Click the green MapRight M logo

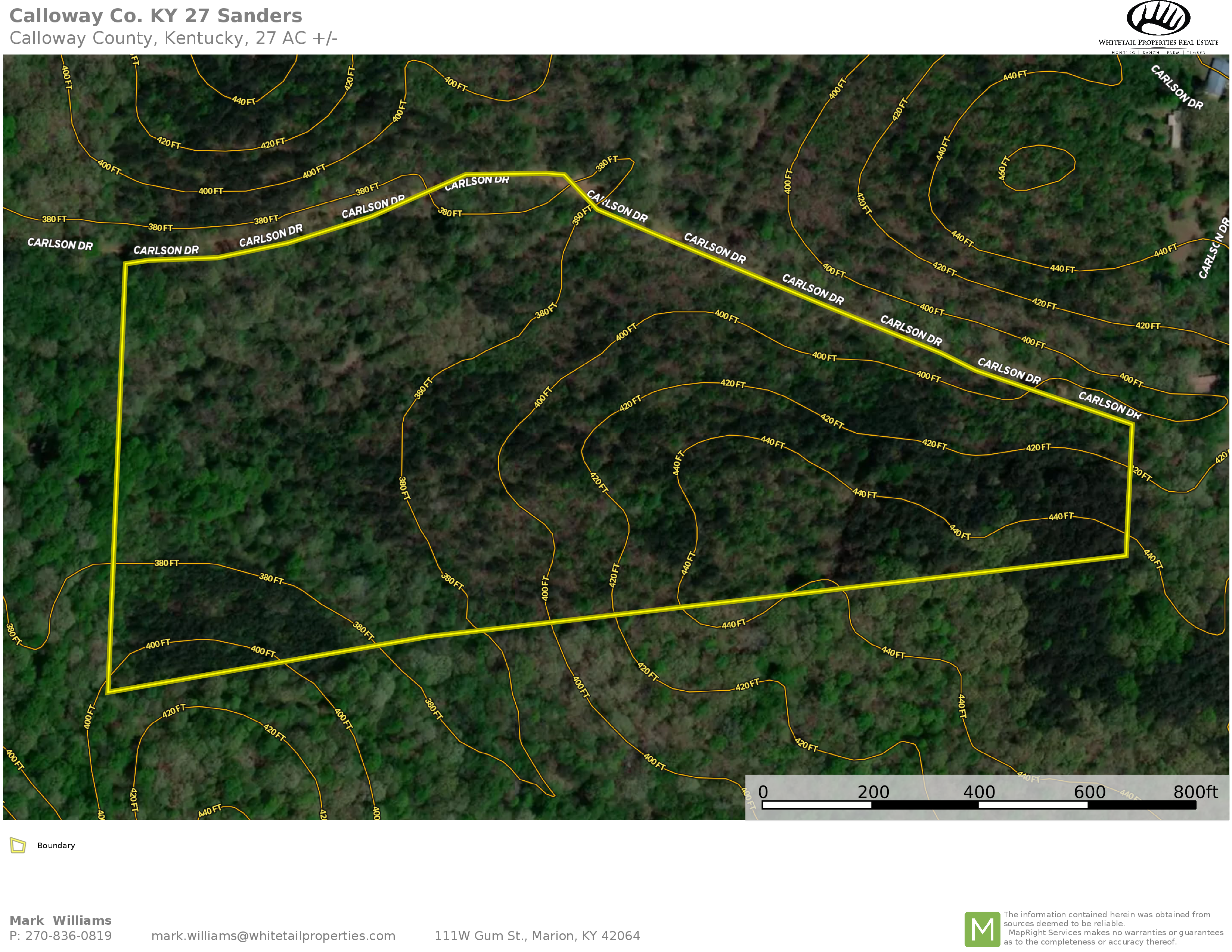[982, 930]
